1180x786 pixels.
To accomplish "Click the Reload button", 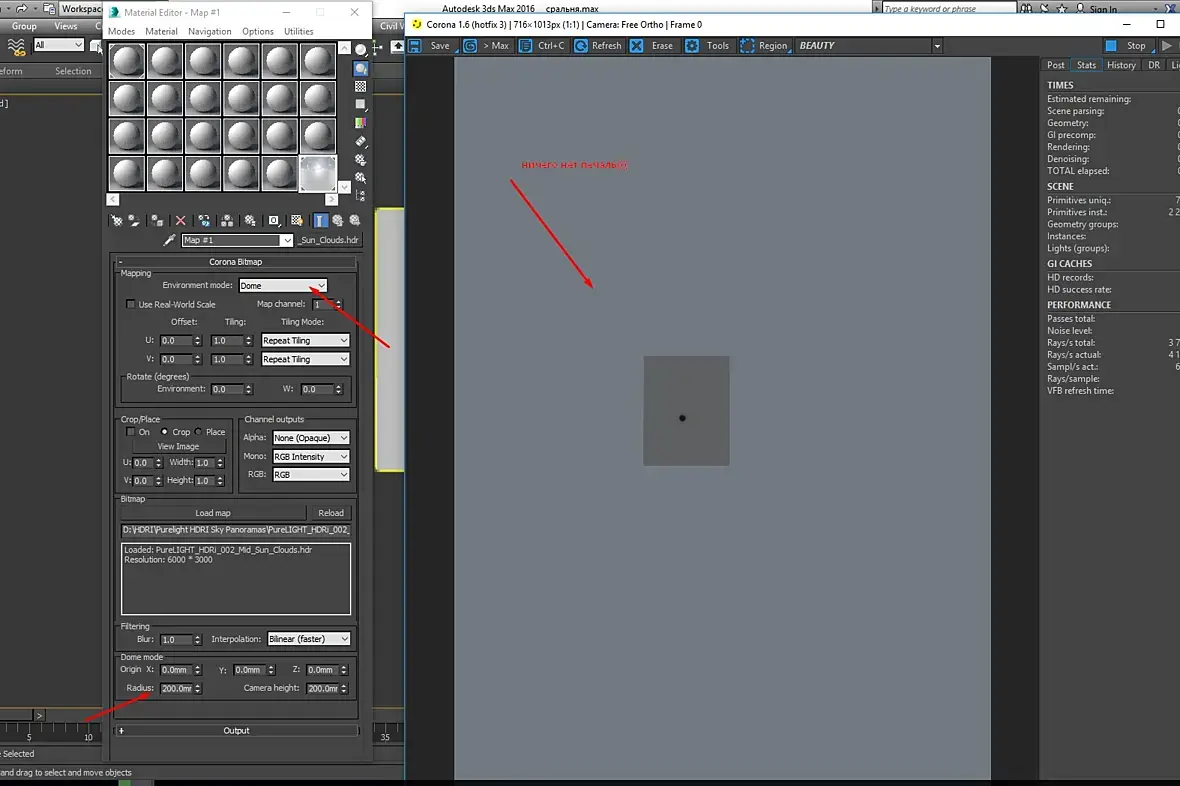I will tap(330, 513).
